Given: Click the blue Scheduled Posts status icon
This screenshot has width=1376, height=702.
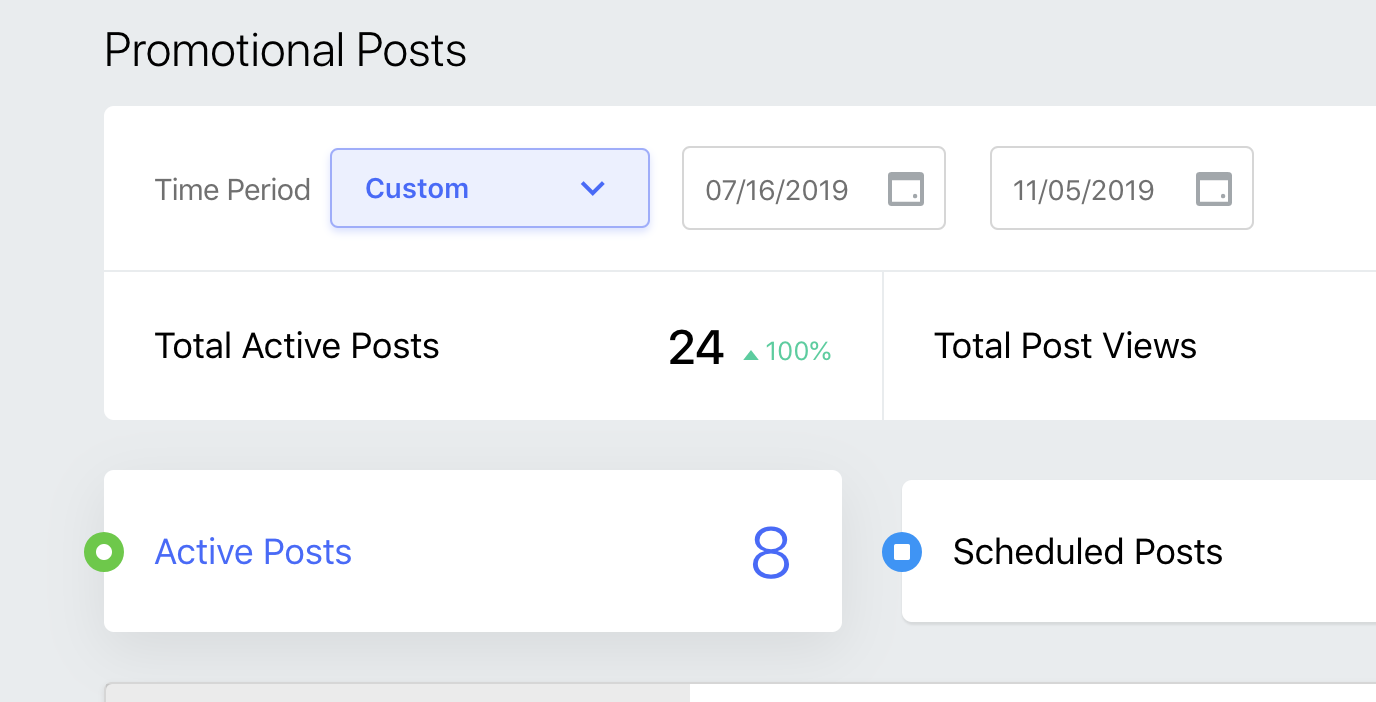Looking at the screenshot, I should pos(902,552).
